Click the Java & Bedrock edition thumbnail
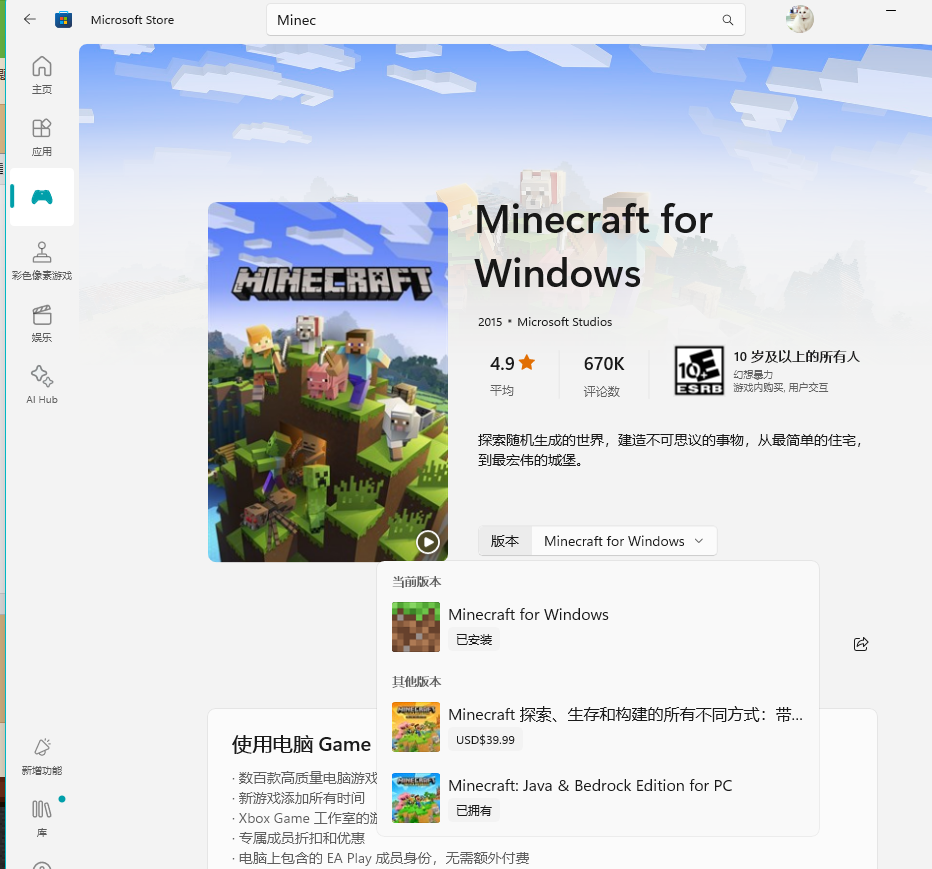 coord(416,798)
